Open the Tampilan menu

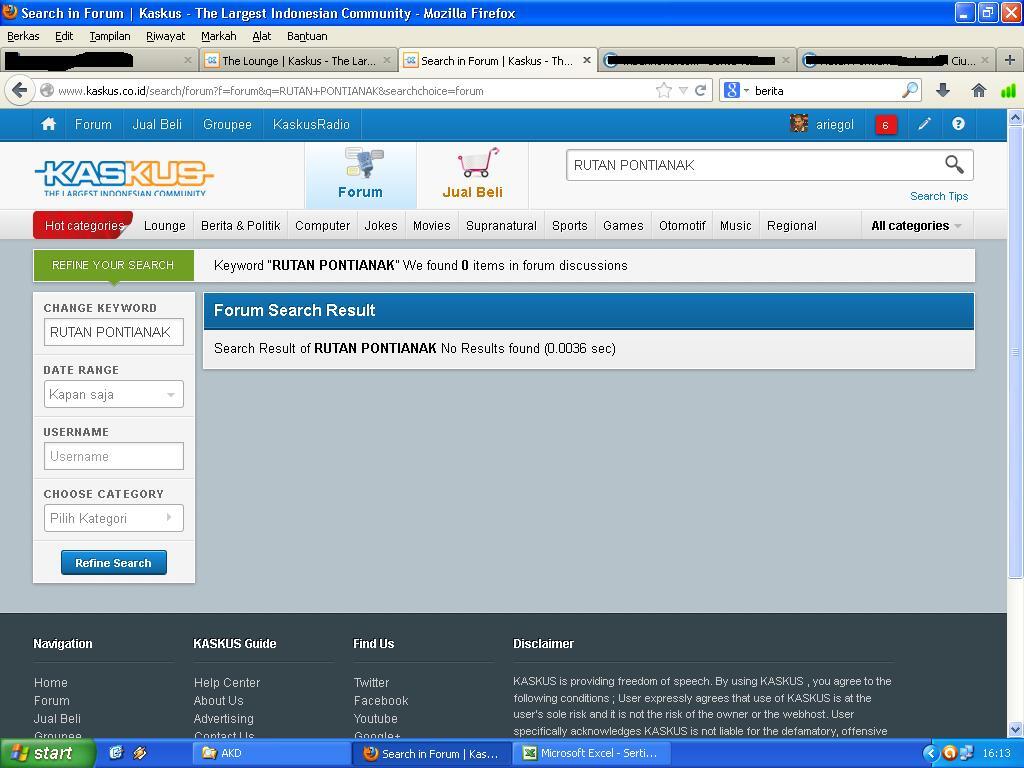pyautogui.click(x=110, y=36)
